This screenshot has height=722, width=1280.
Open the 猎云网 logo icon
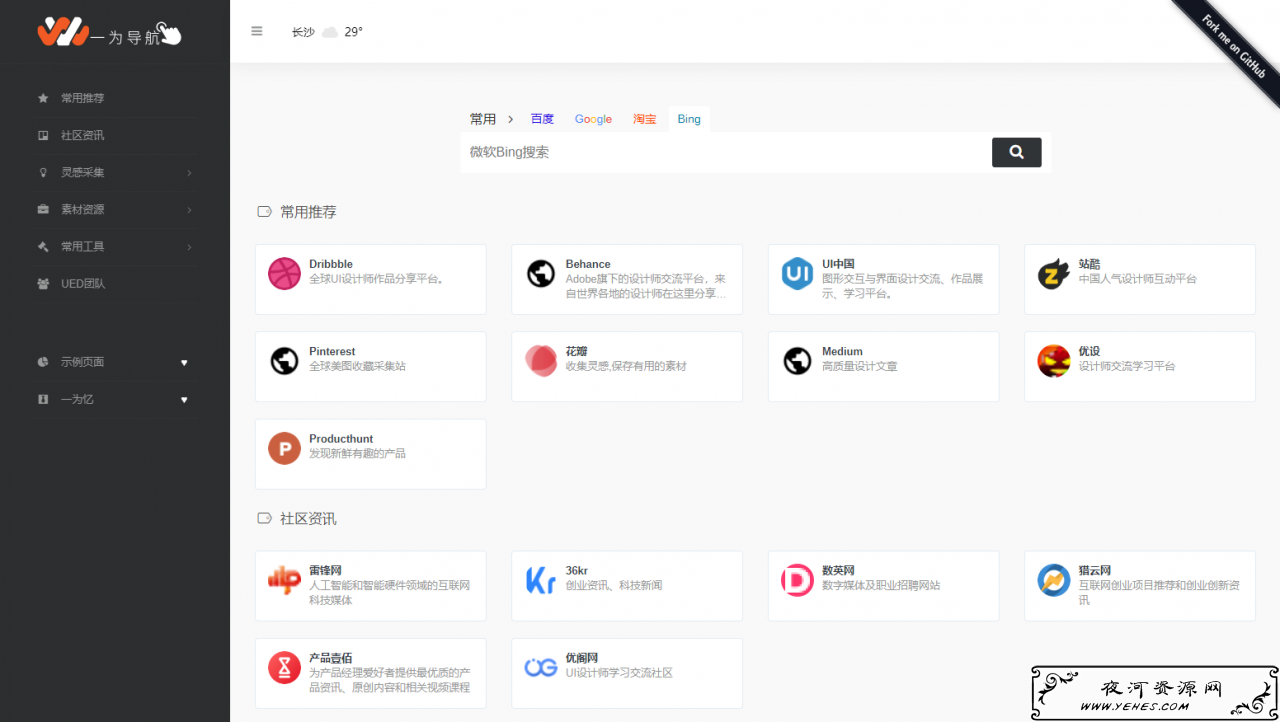(1054, 580)
